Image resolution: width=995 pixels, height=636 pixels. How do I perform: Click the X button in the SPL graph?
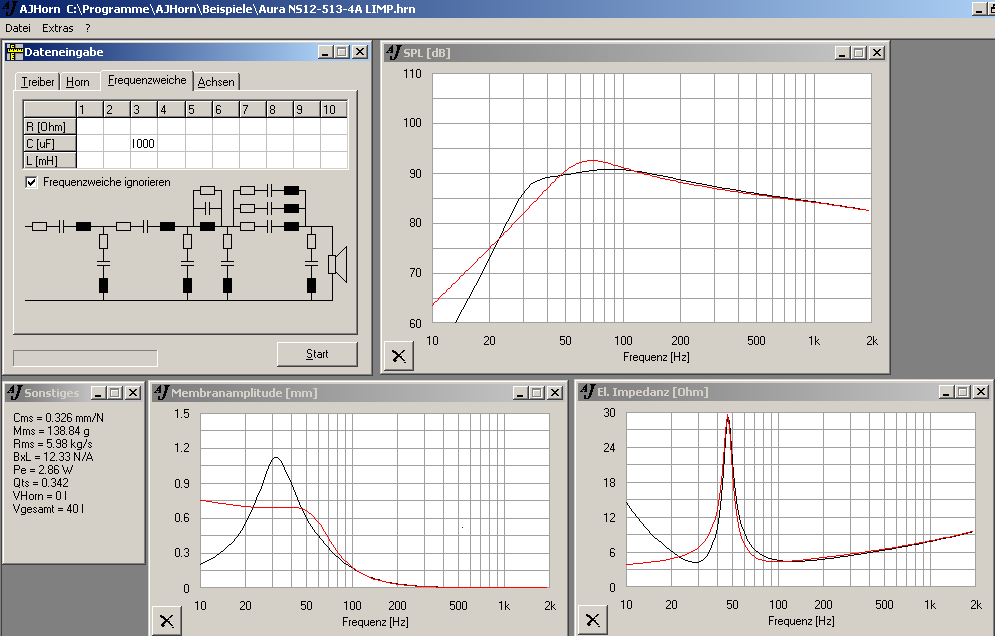pos(398,355)
